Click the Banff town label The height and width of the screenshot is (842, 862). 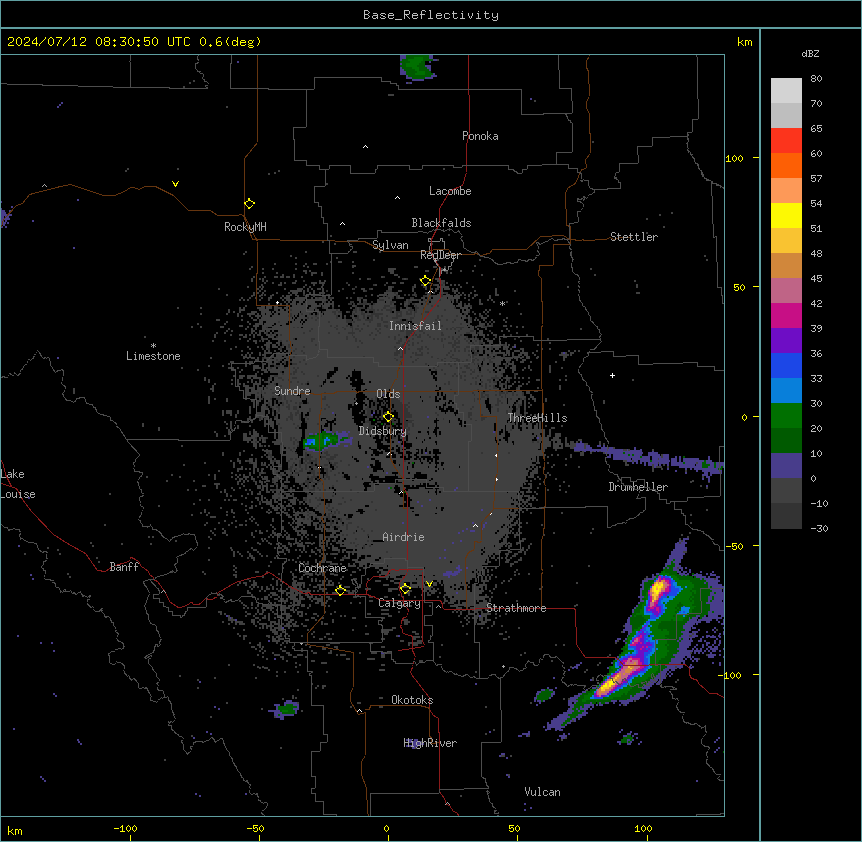click(124, 567)
